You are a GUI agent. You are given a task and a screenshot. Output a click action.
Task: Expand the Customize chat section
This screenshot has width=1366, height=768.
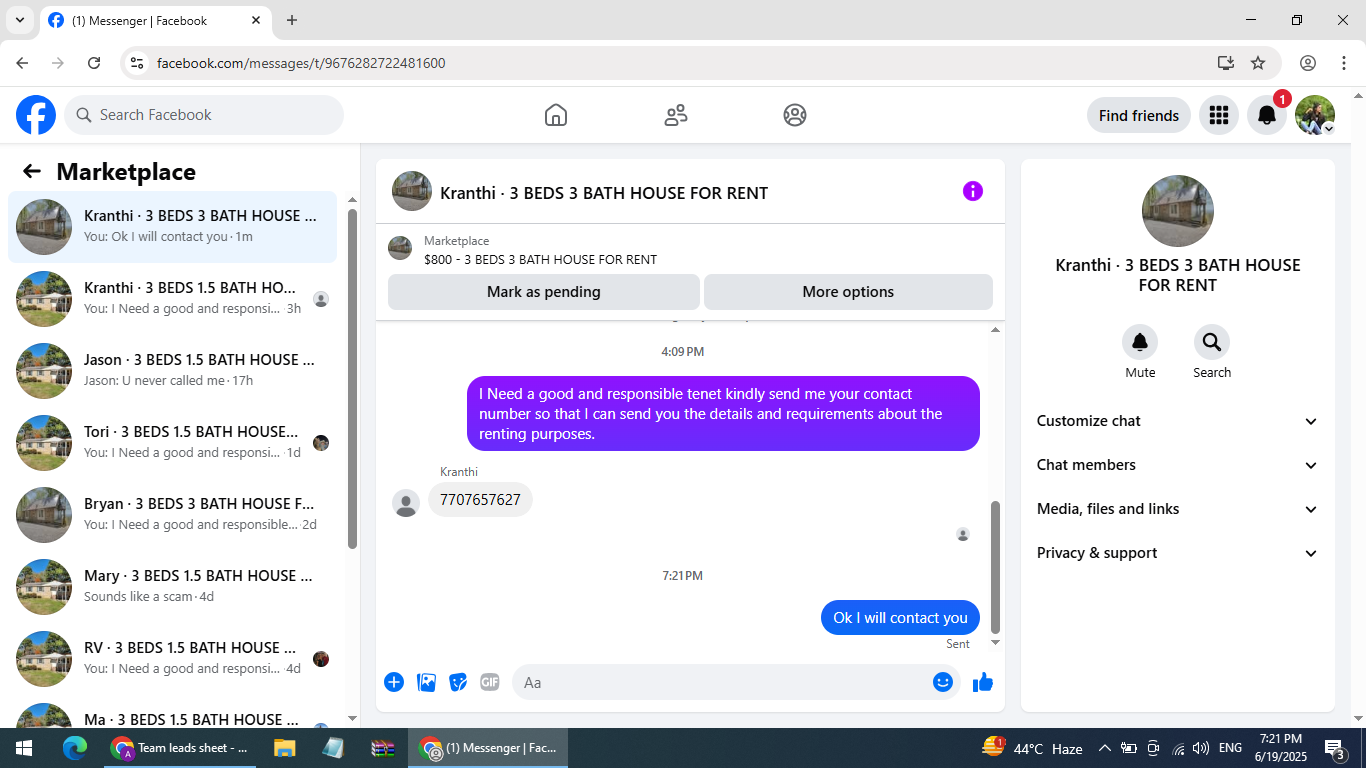[x=1178, y=421]
